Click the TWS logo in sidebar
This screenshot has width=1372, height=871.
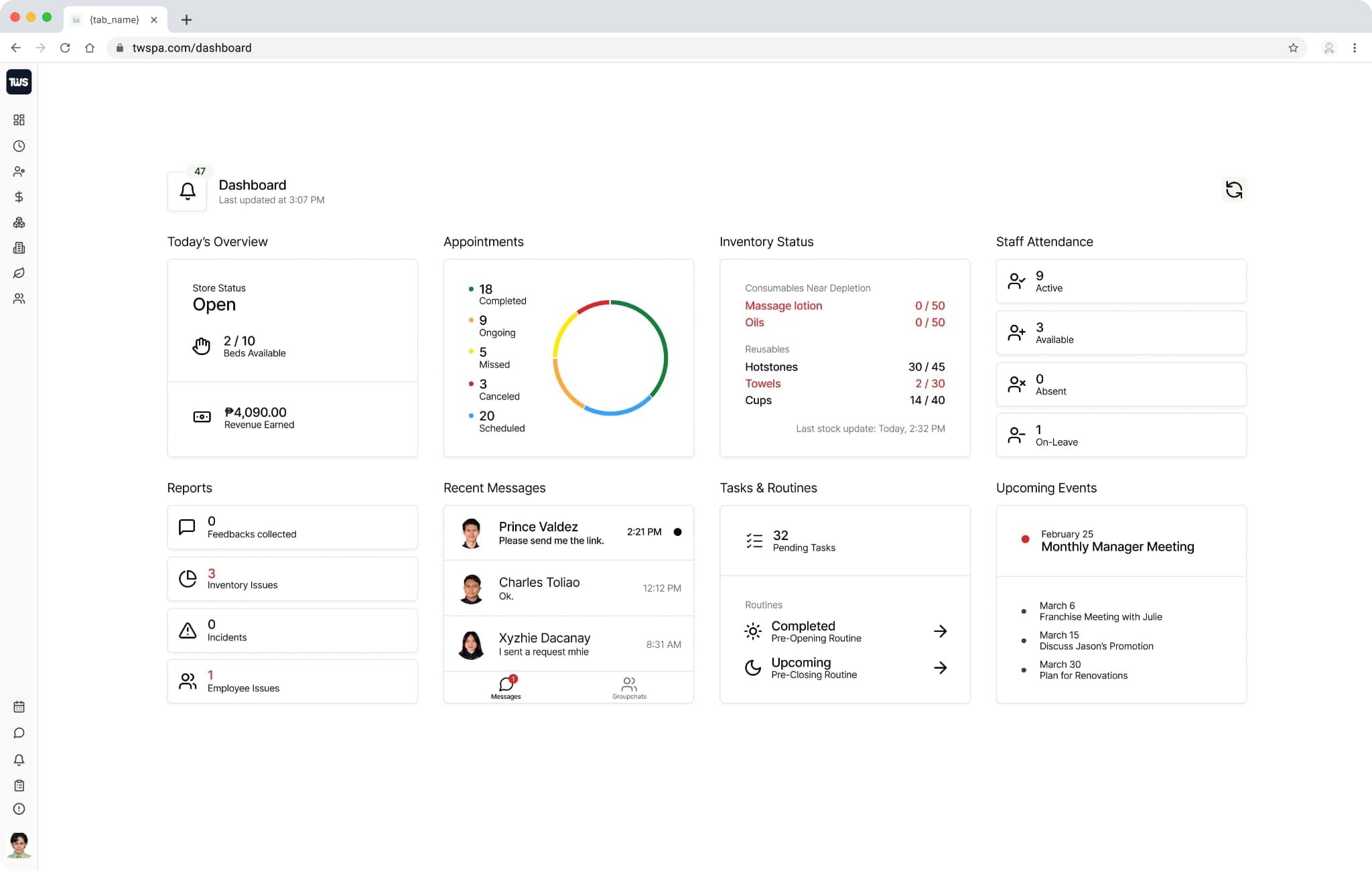[x=19, y=82]
